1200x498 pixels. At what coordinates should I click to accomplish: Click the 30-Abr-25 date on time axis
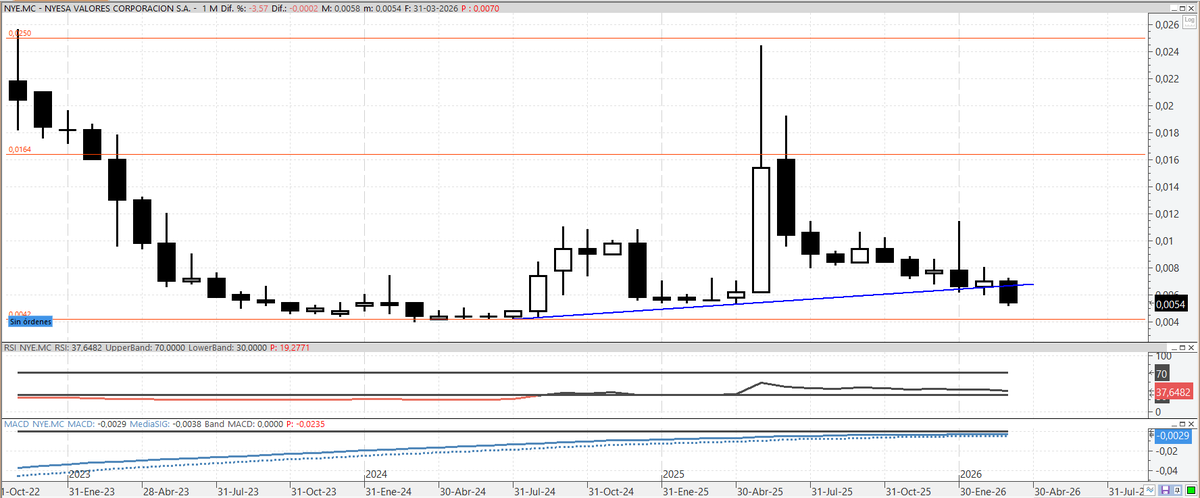(760, 491)
